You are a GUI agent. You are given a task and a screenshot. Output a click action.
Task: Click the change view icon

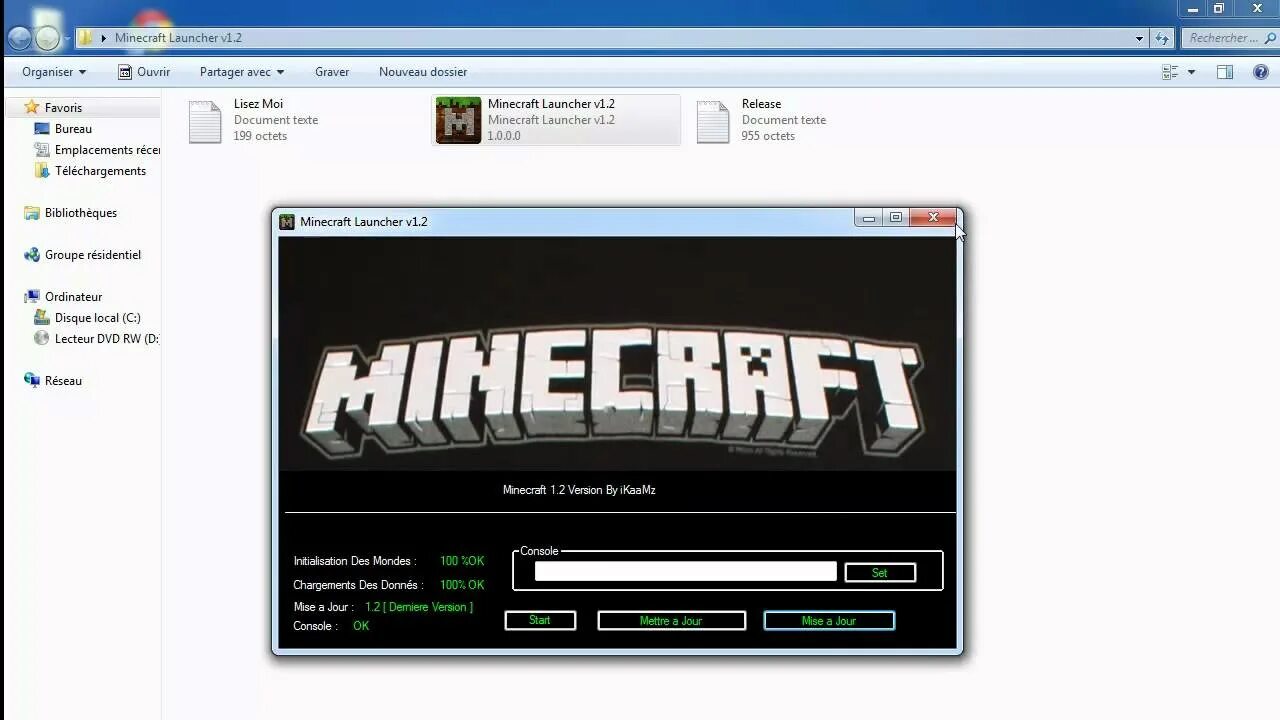[1170, 72]
